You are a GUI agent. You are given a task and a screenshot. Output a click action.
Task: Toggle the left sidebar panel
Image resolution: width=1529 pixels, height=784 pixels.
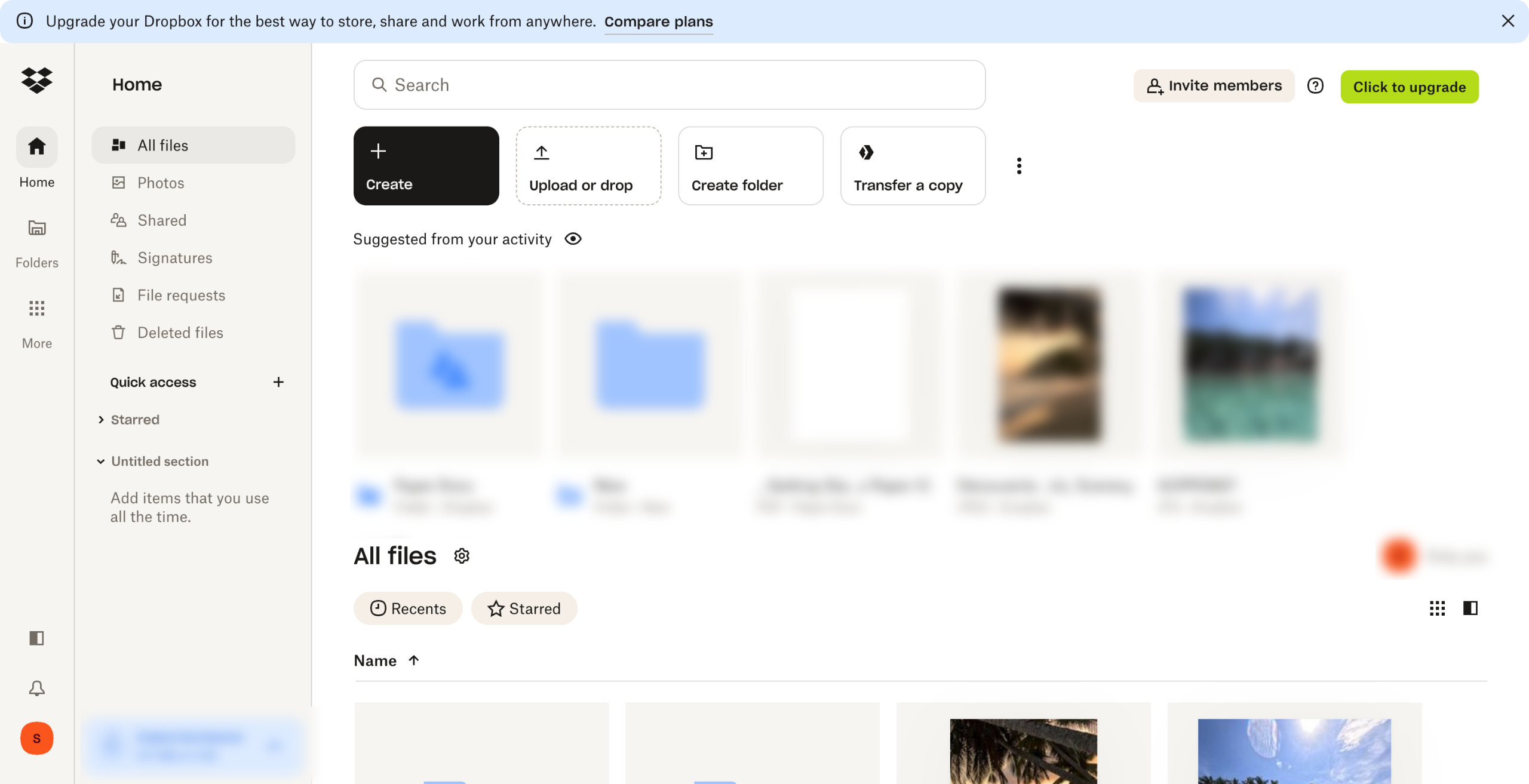click(x=36, y=638)
